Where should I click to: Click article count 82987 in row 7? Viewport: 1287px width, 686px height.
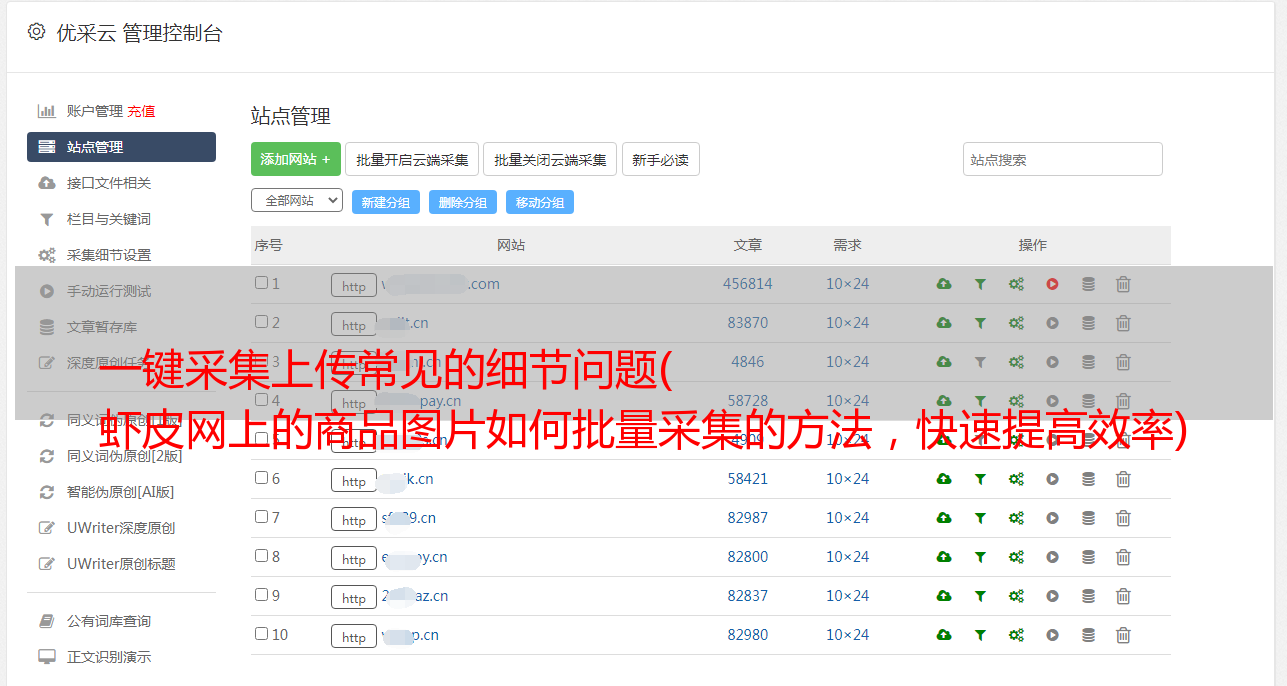click(748, 518)
